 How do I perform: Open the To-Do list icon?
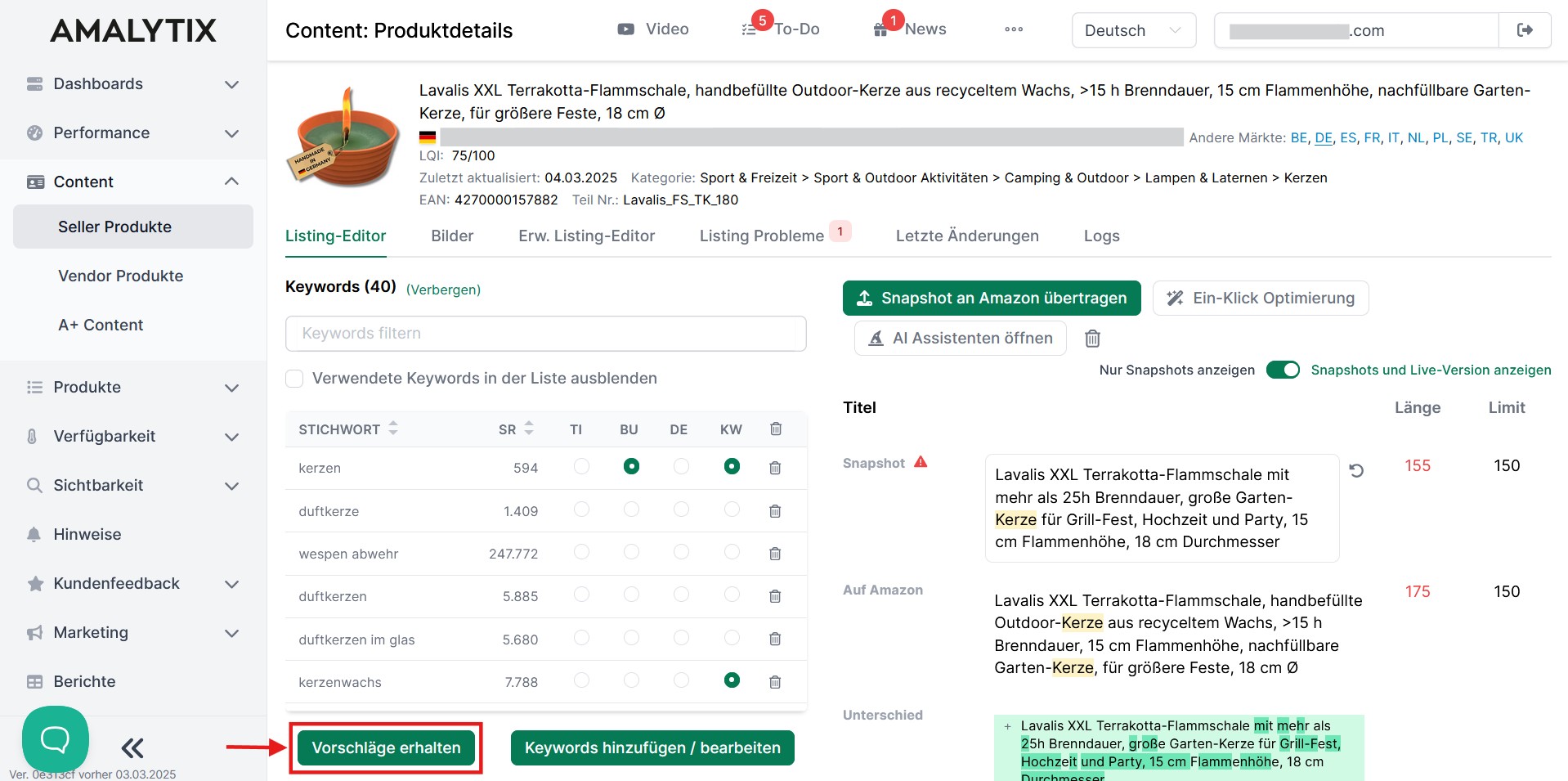(749, 30)
